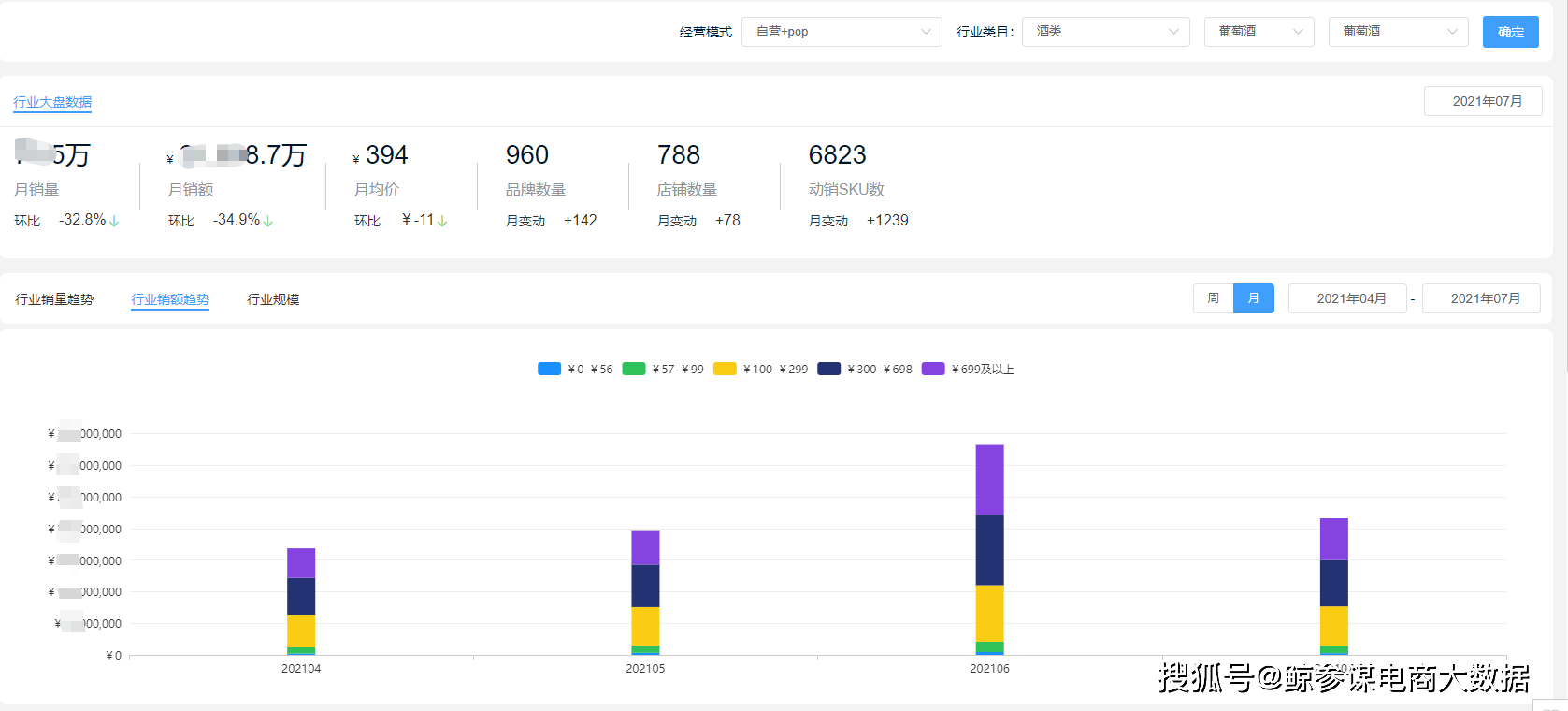Click the chevron arrow in the 经营模式 dropdown
This screenshot has height=711, width=1568.
[x=926, y=32]
